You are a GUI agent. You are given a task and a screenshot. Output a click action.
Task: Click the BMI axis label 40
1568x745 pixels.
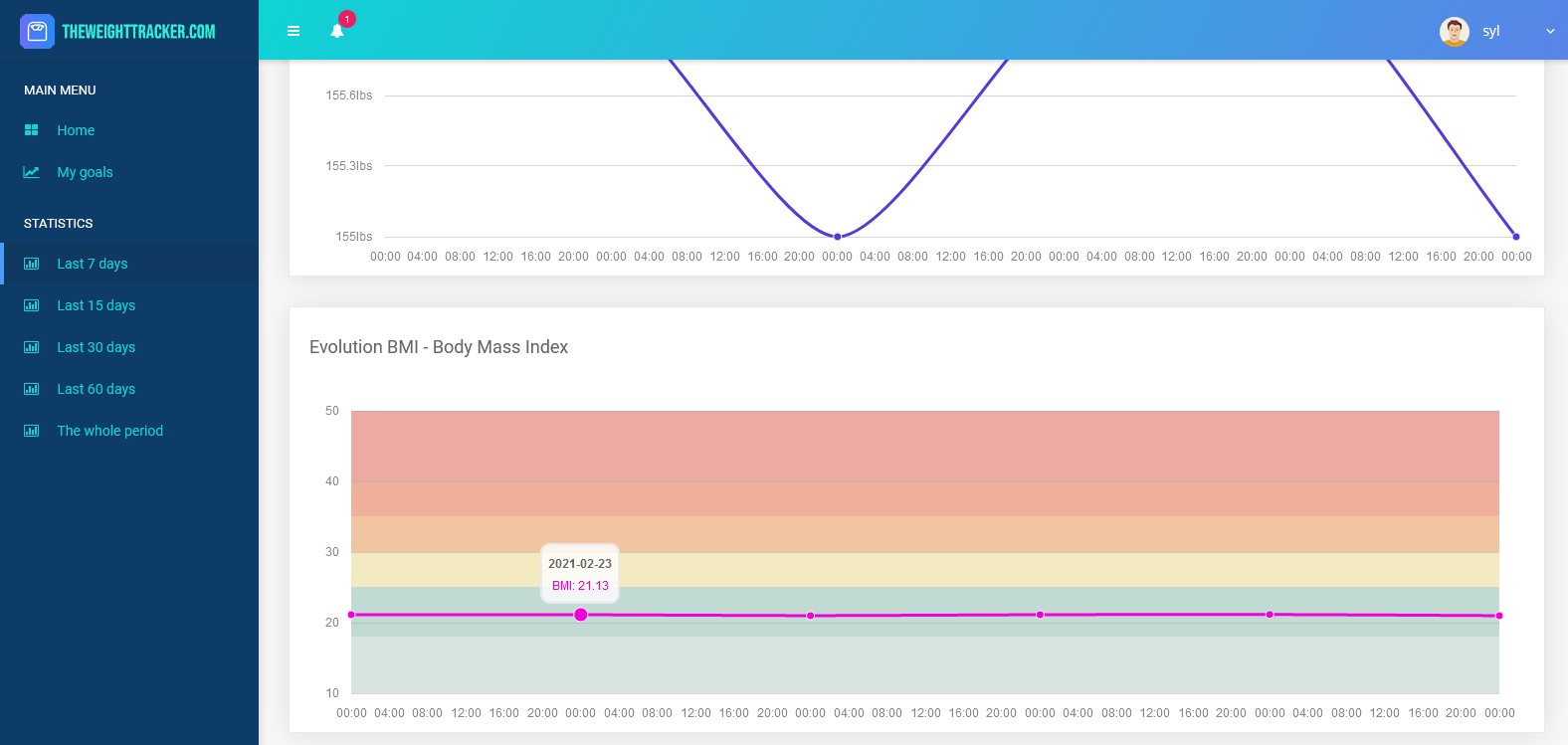(x=332, y=481)
